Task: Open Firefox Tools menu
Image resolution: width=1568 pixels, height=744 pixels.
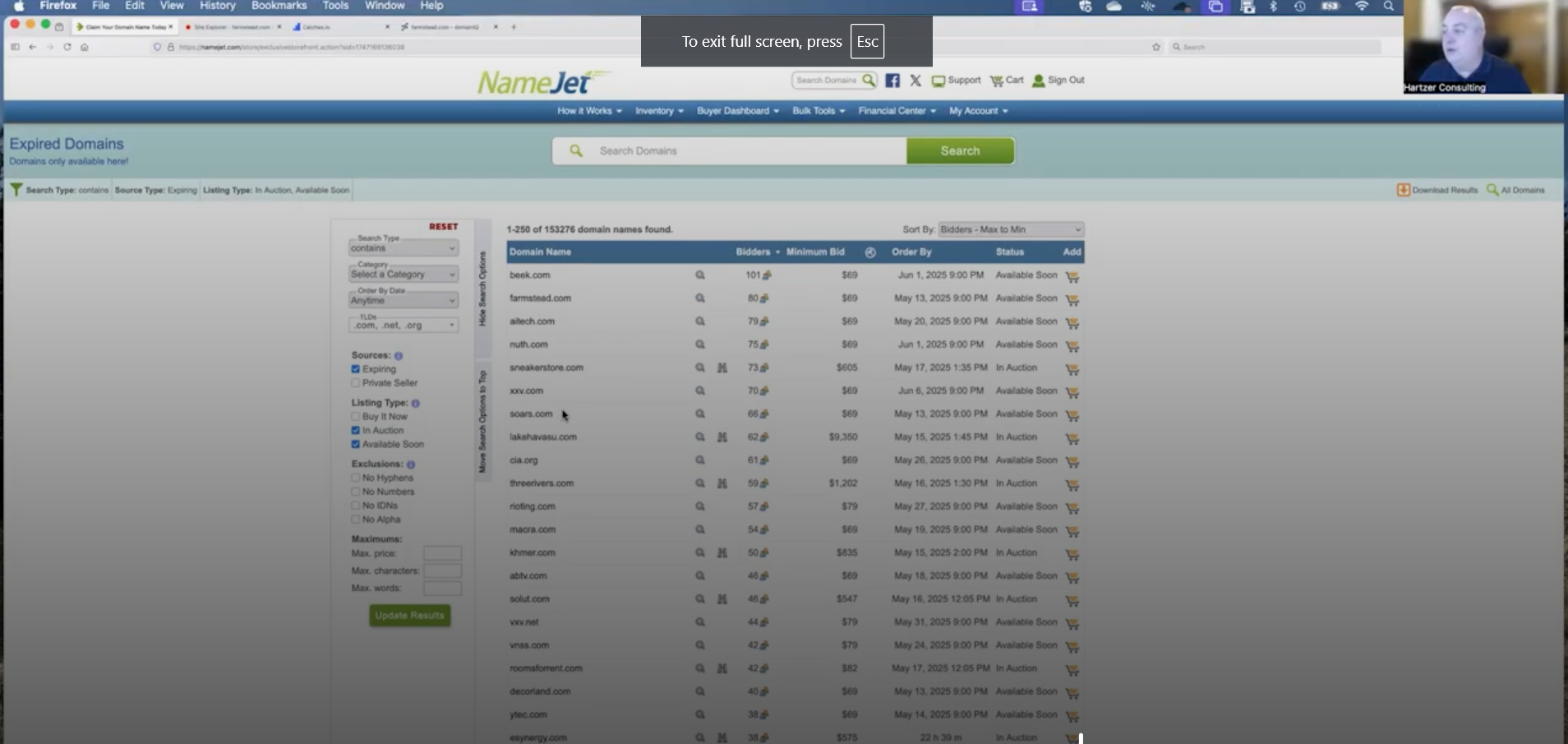Action: pos(335,6)
